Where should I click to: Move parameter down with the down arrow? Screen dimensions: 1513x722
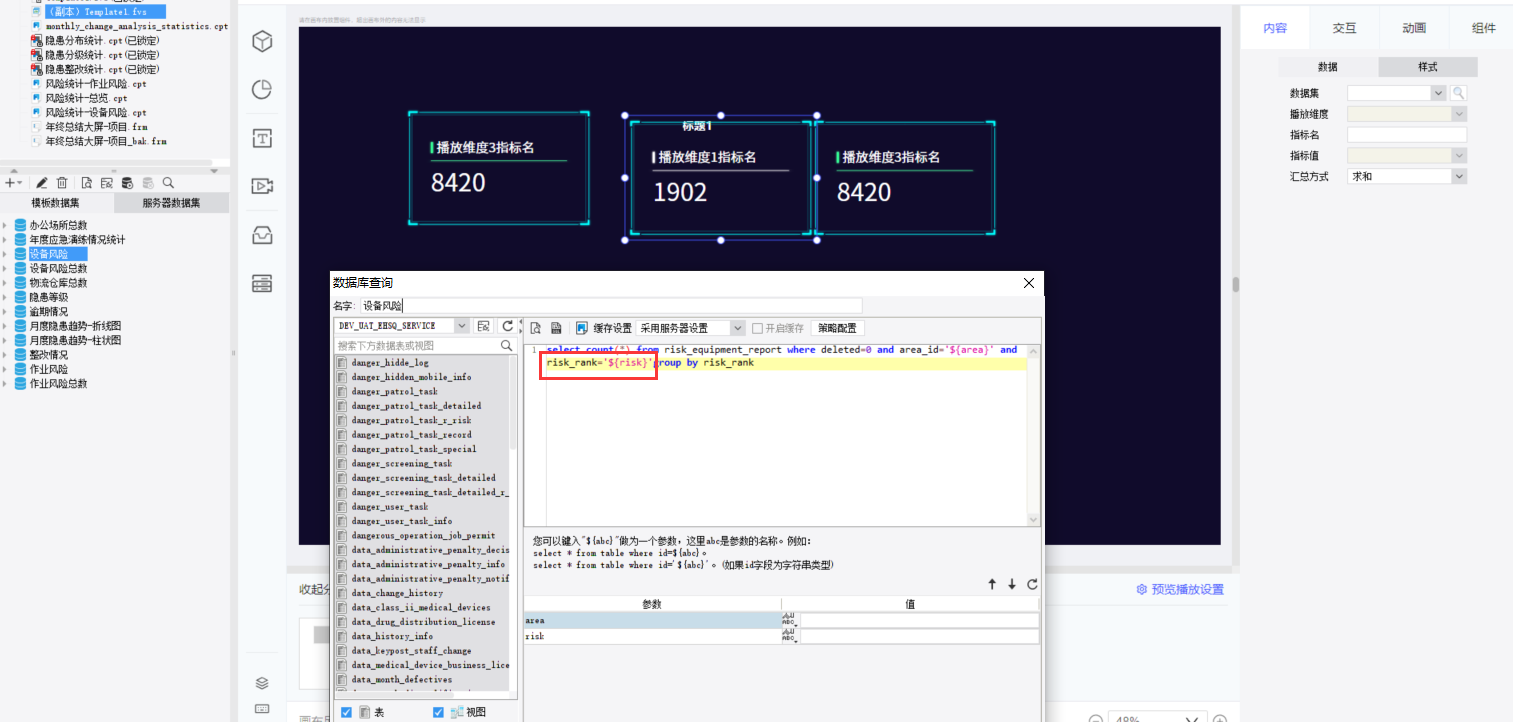1012,584
